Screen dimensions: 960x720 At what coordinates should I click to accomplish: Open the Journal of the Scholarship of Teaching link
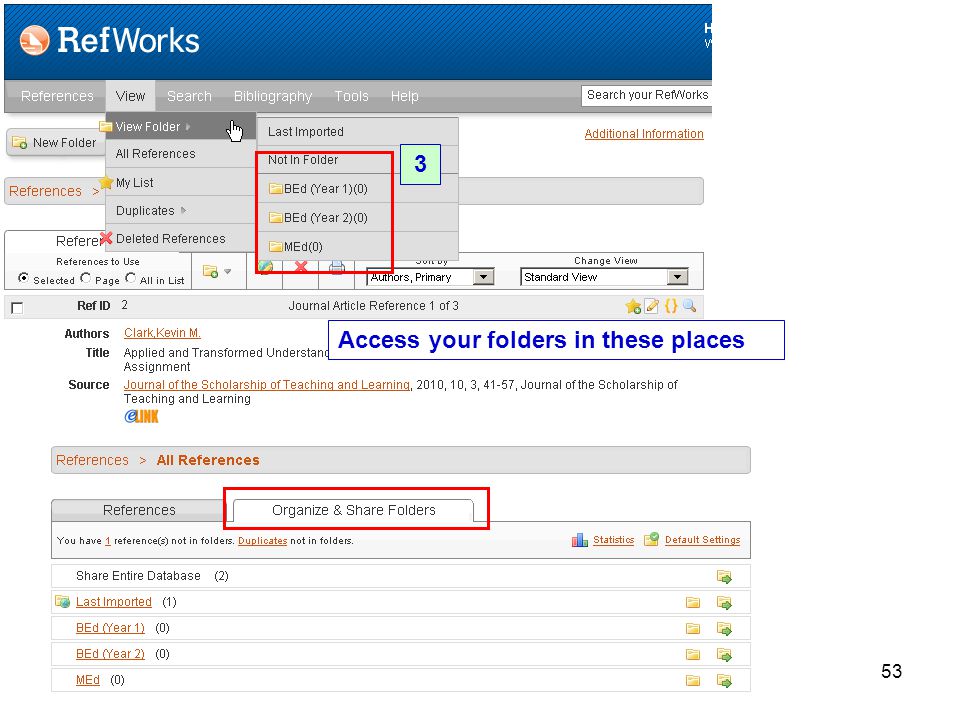tap(267, 384)
